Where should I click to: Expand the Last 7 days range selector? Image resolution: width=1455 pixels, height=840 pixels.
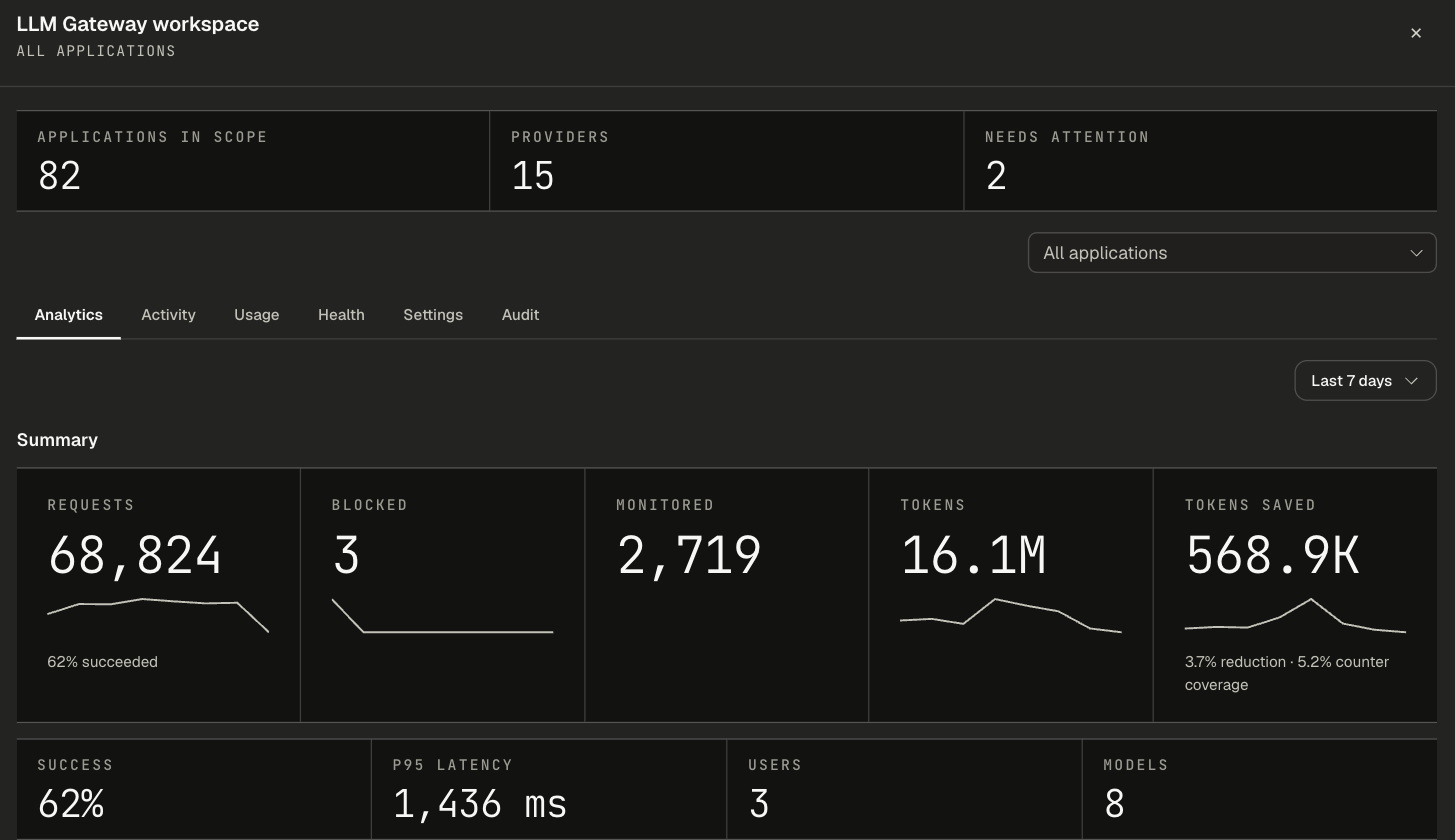tap(1365, 380)
